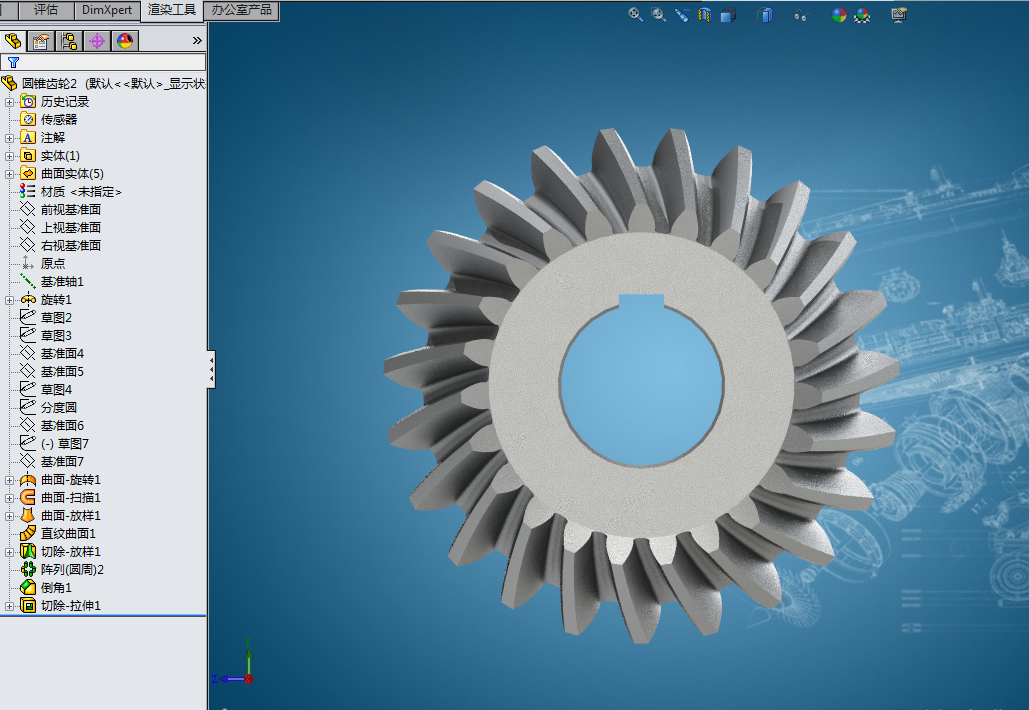
Task: Select the 右视基准面 plane
Action: pyautogui.click(x=61, y=245)
